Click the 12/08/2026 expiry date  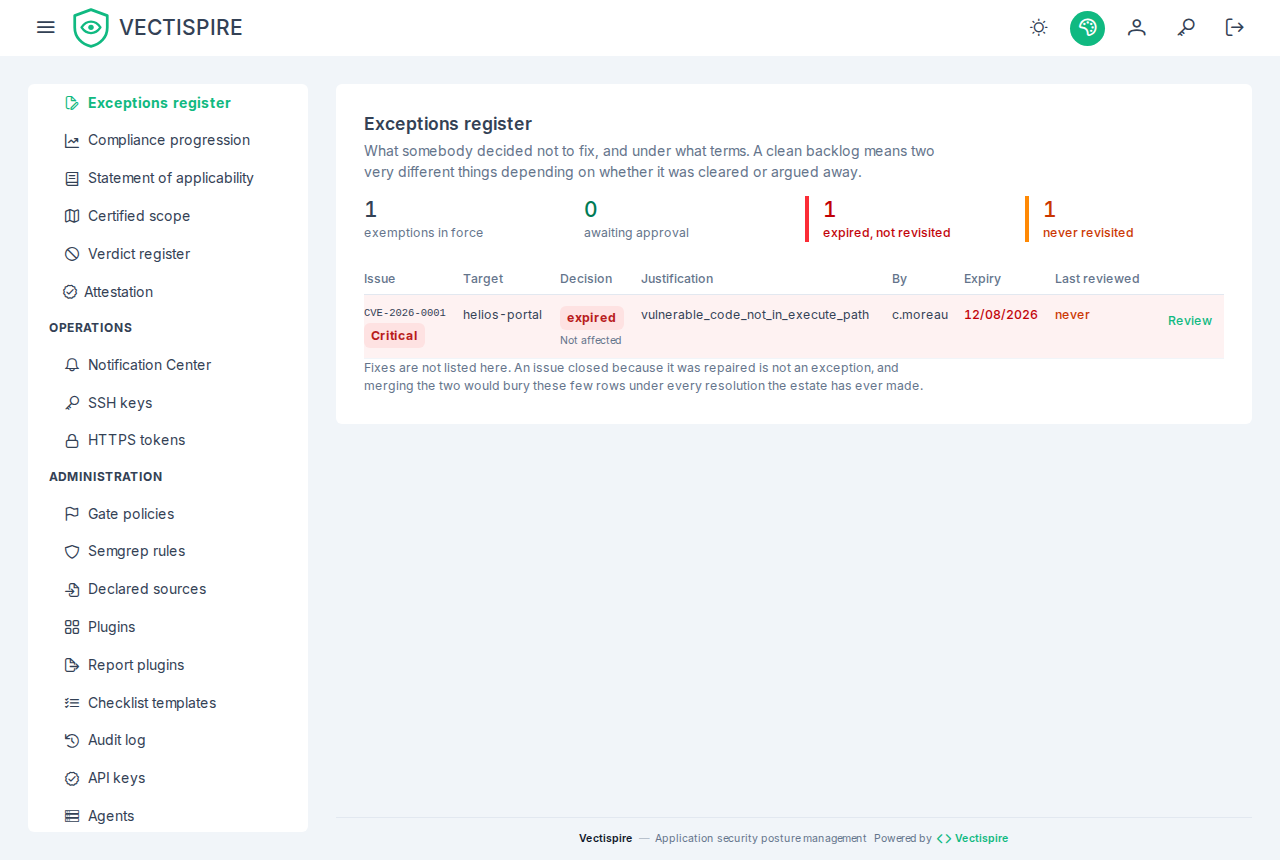pos(1001,314)
